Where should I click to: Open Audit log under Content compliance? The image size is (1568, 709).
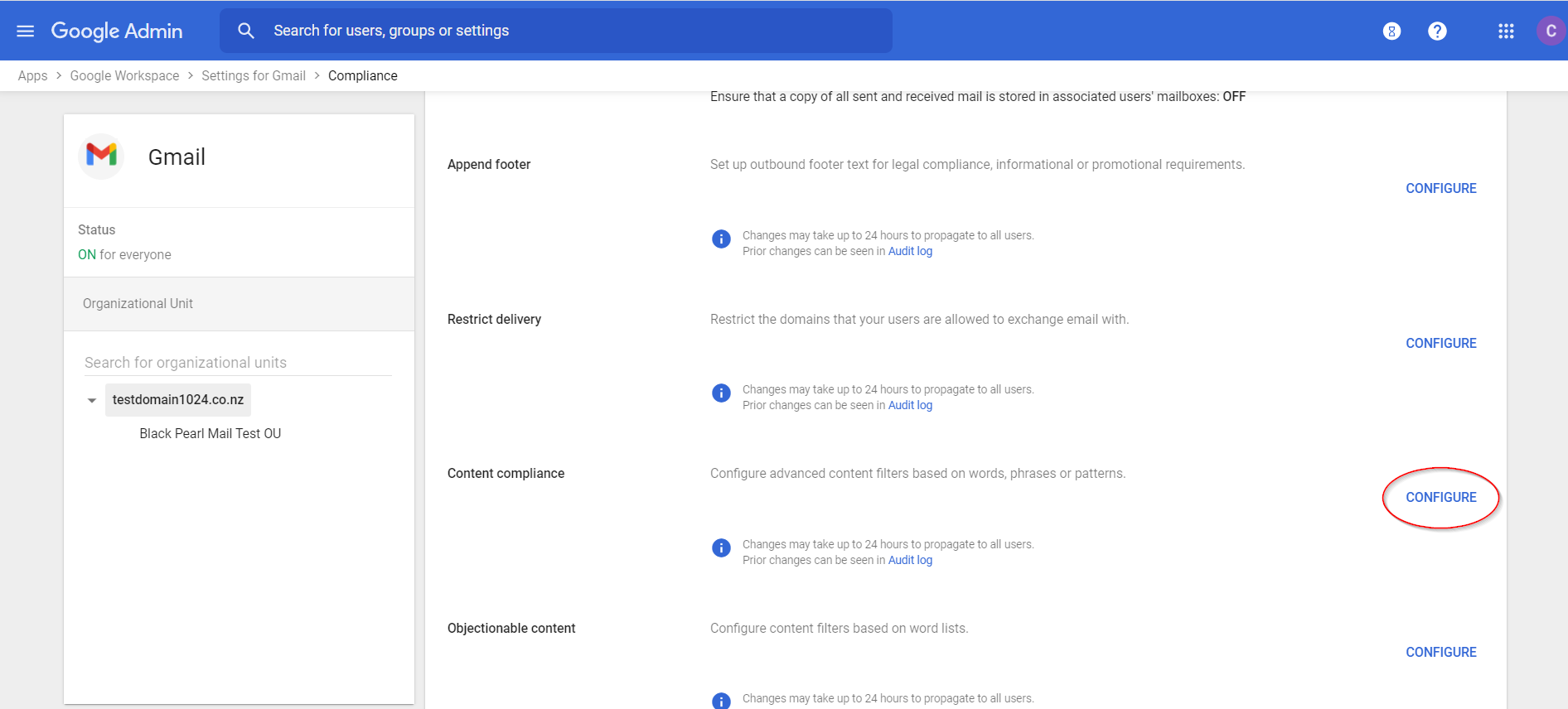coord(910,560)
